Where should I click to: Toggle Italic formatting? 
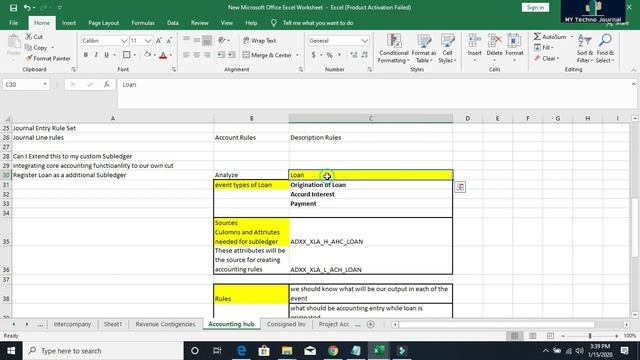[96, 55]
